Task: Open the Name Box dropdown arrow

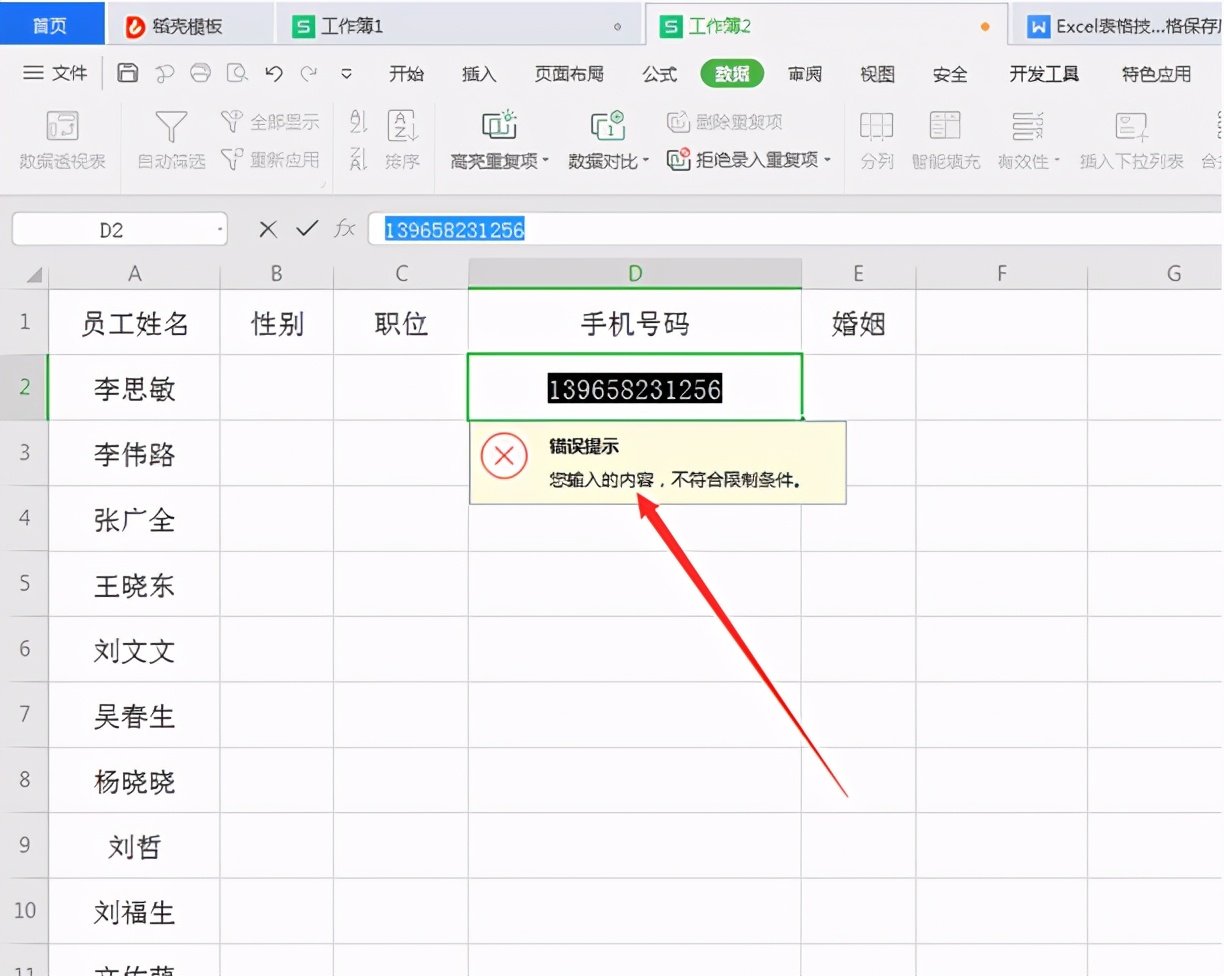Action: (x=219, y=230)
